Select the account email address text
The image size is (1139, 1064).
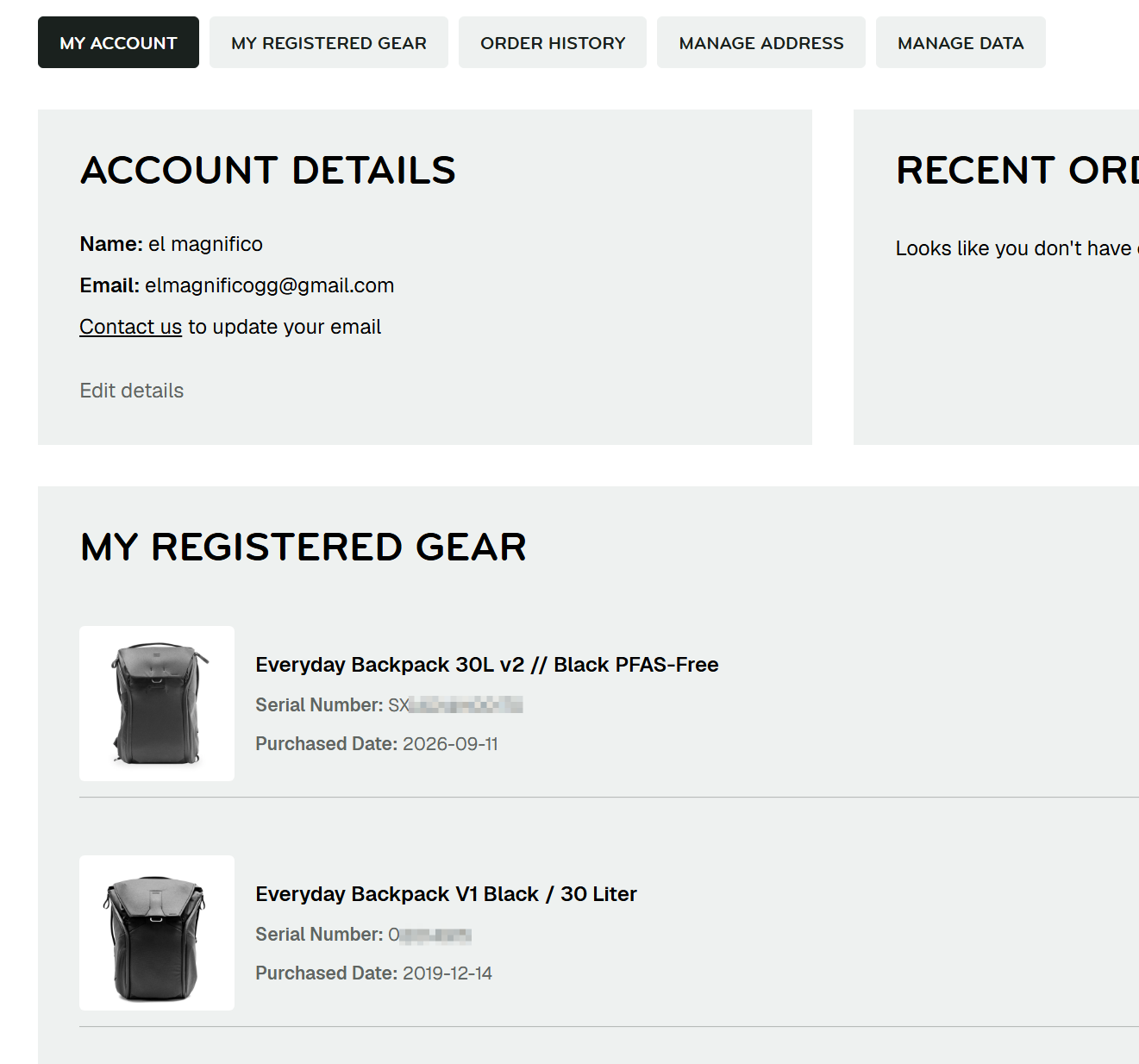tap(269, 285)
